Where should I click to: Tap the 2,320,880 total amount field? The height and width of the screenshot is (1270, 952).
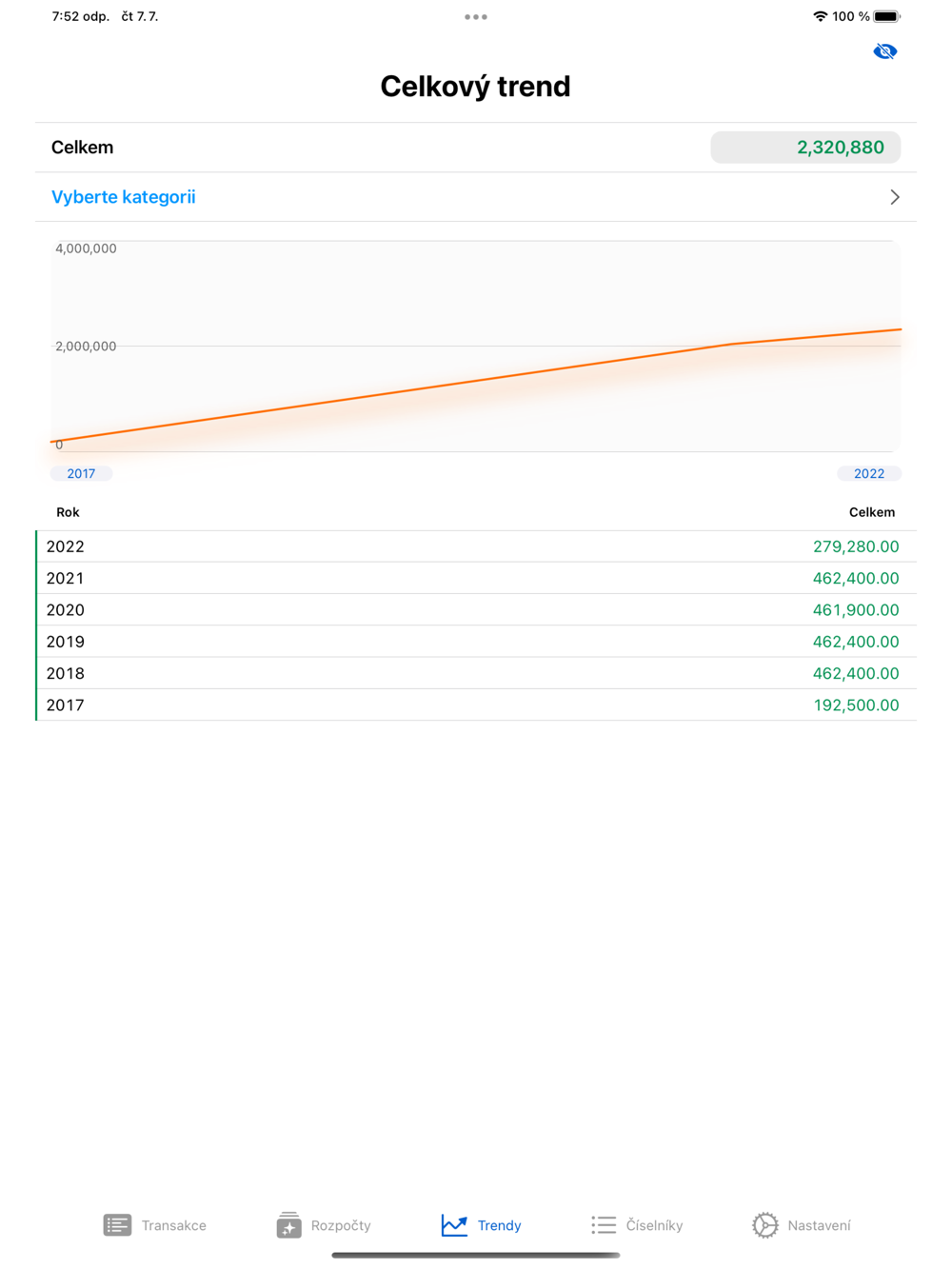[x=805, y=148]
